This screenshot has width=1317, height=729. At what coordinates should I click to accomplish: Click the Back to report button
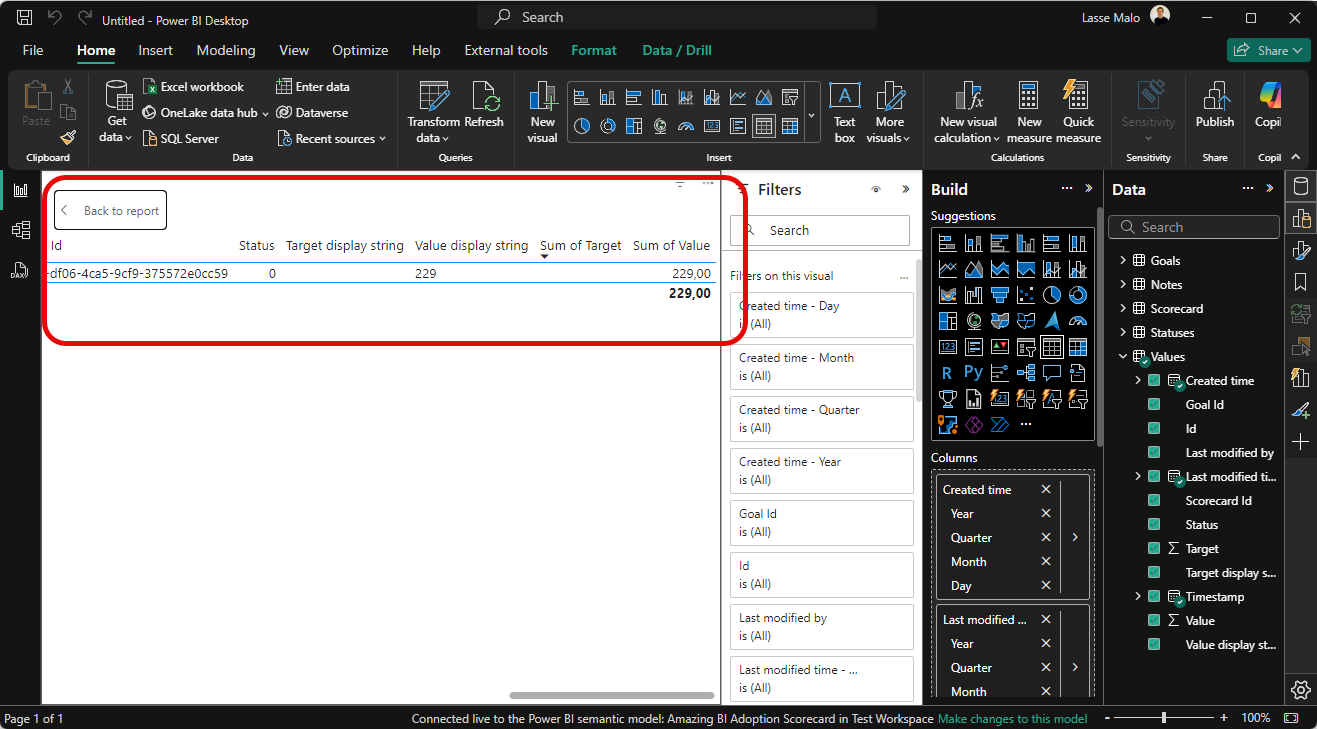(111, 211)
